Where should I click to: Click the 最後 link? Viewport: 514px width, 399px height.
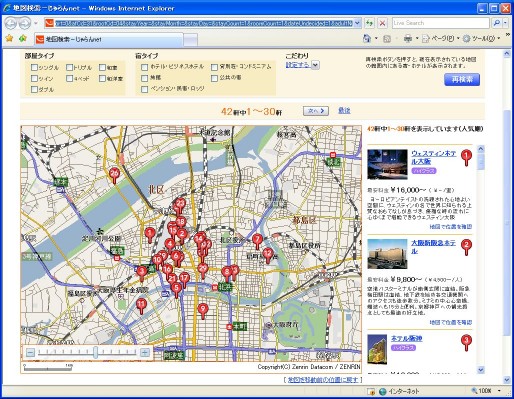click(344, 110)
